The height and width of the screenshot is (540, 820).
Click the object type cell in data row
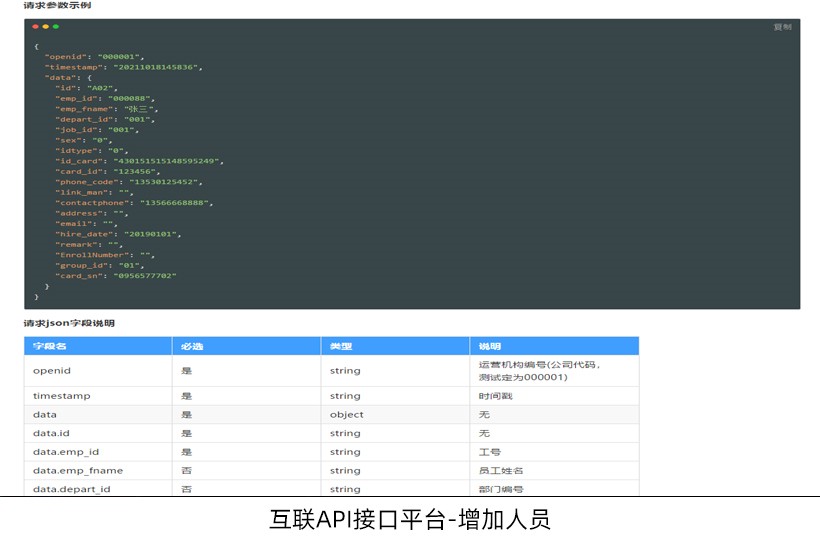pos(346,415)
